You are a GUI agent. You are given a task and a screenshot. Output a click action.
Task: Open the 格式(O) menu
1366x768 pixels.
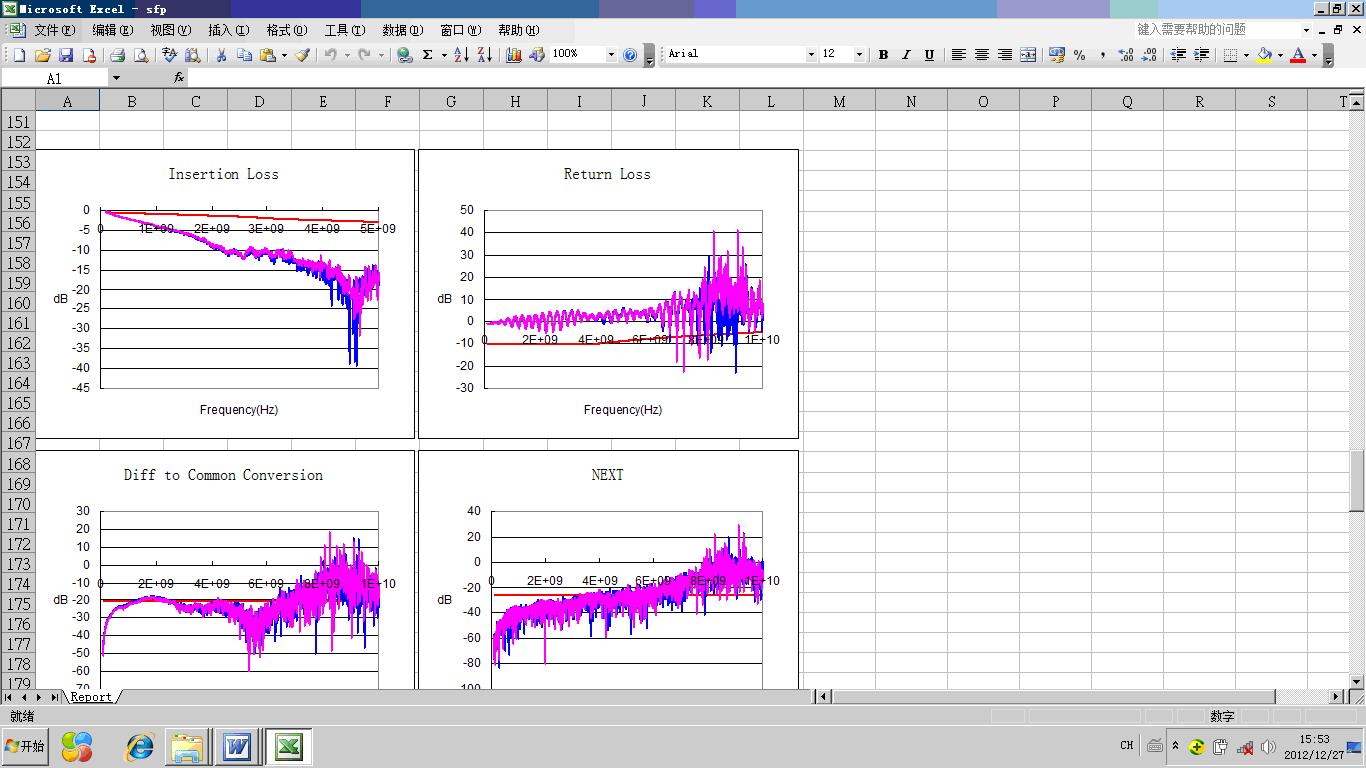click(286, 30)
